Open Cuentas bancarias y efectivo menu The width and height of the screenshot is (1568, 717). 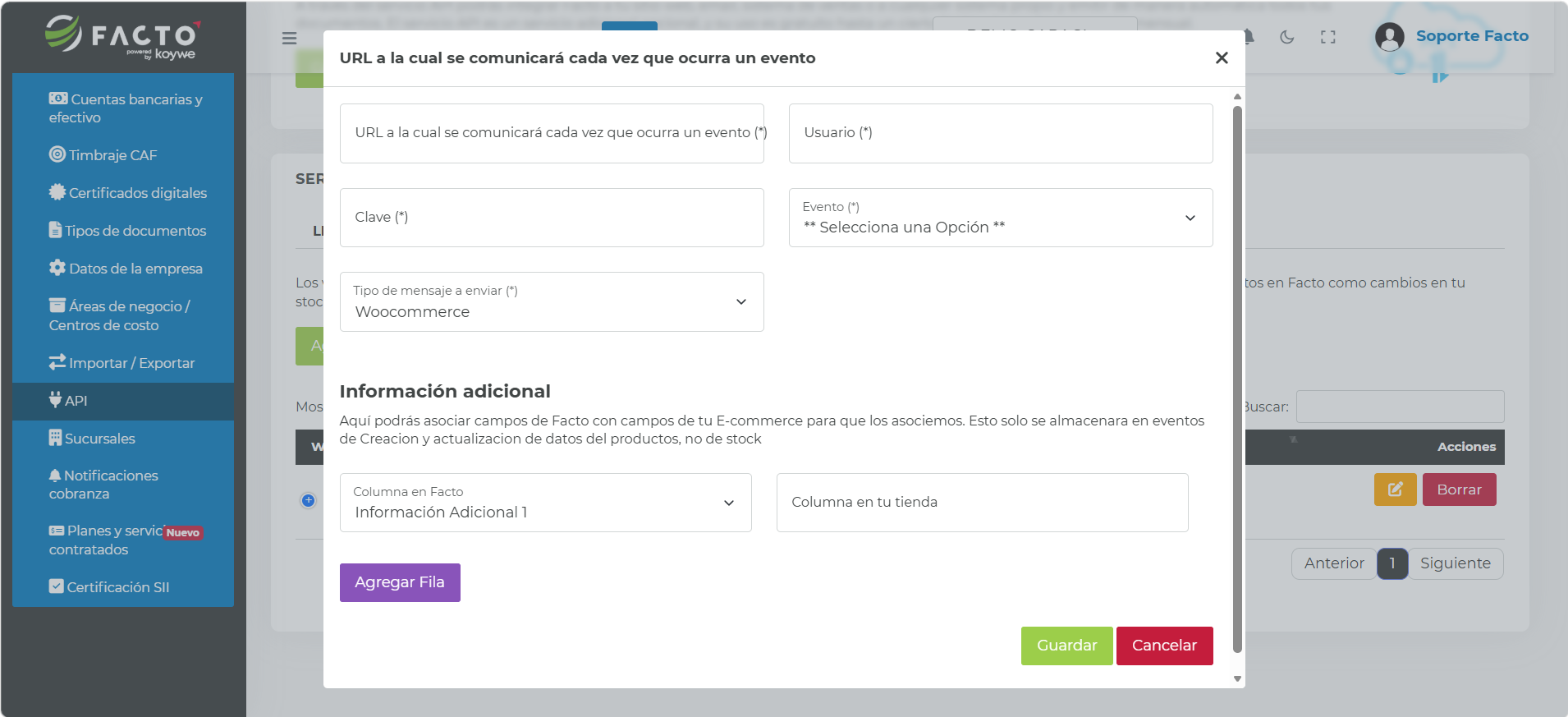tap(123, 108)
